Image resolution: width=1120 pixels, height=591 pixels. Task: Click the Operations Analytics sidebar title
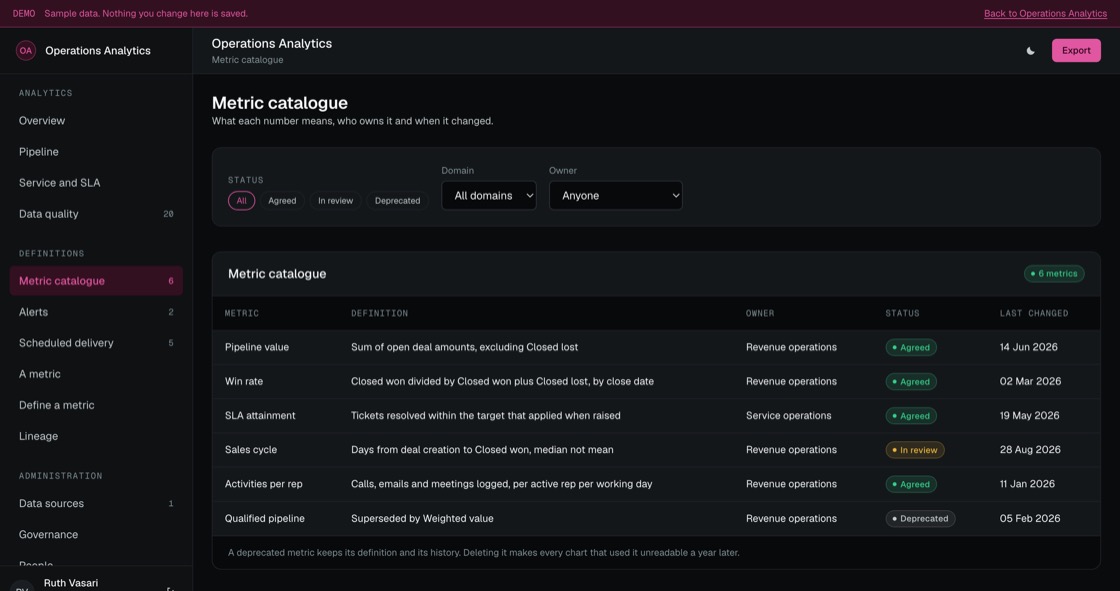98,51
